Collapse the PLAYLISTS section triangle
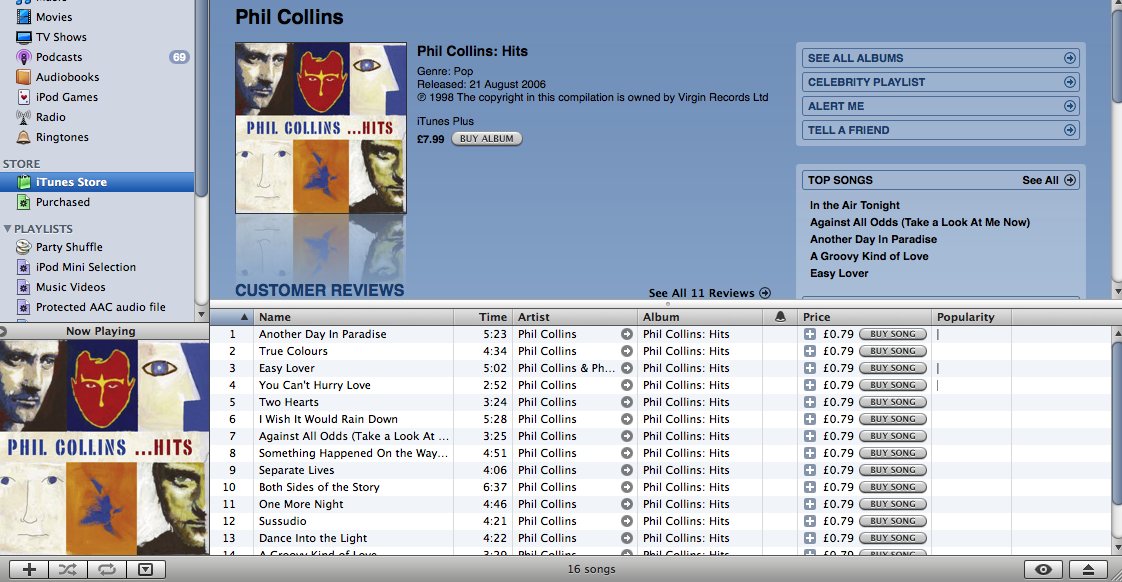This screenshot has height=582, width=1122. (7, 228)
